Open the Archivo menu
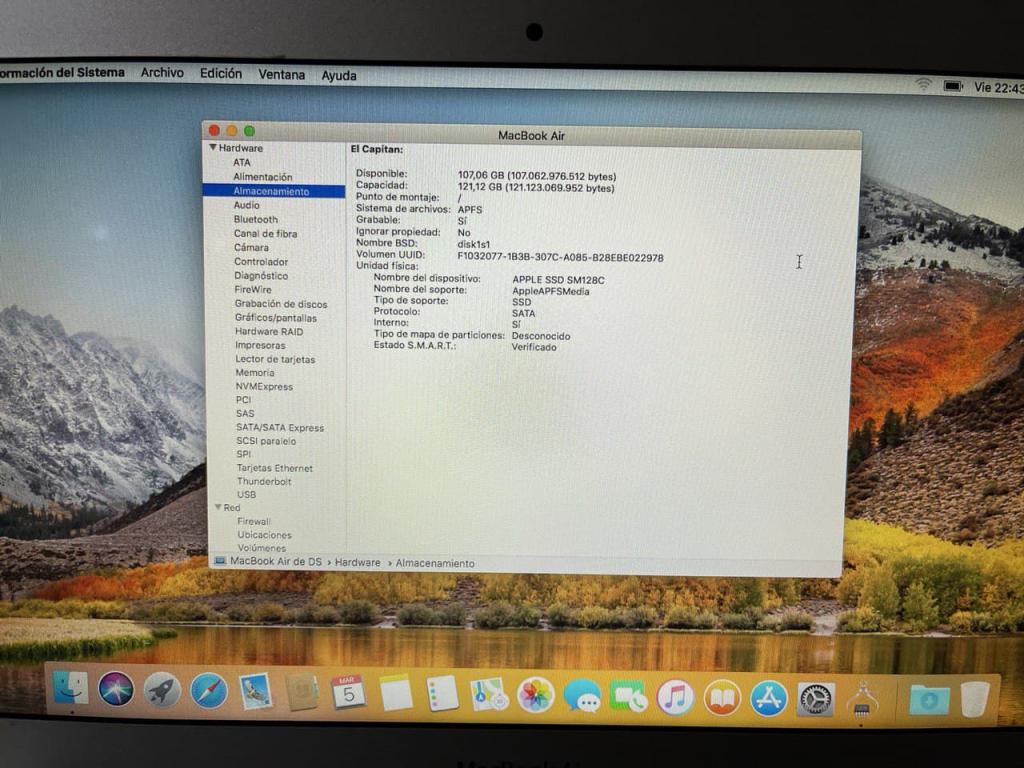Screen dimensions: 1024x768 (x=162, y=73)
